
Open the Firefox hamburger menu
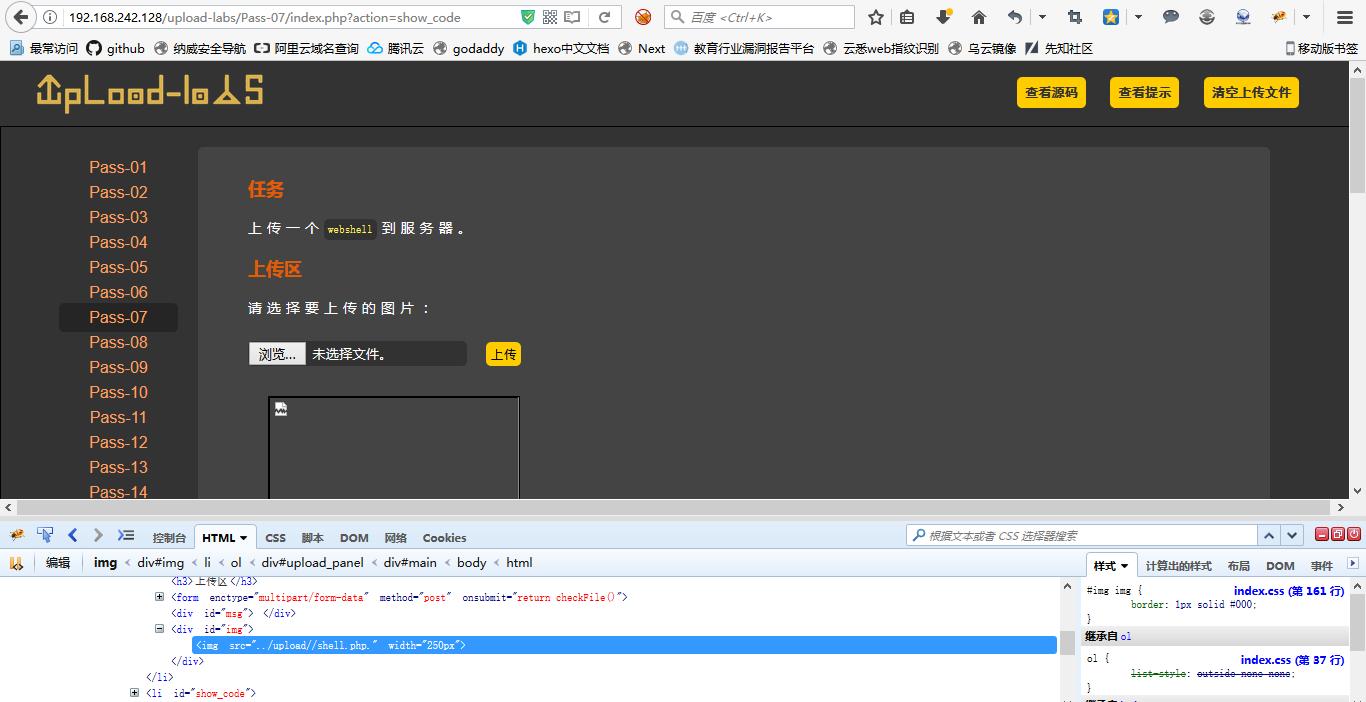pos(1345,17)
